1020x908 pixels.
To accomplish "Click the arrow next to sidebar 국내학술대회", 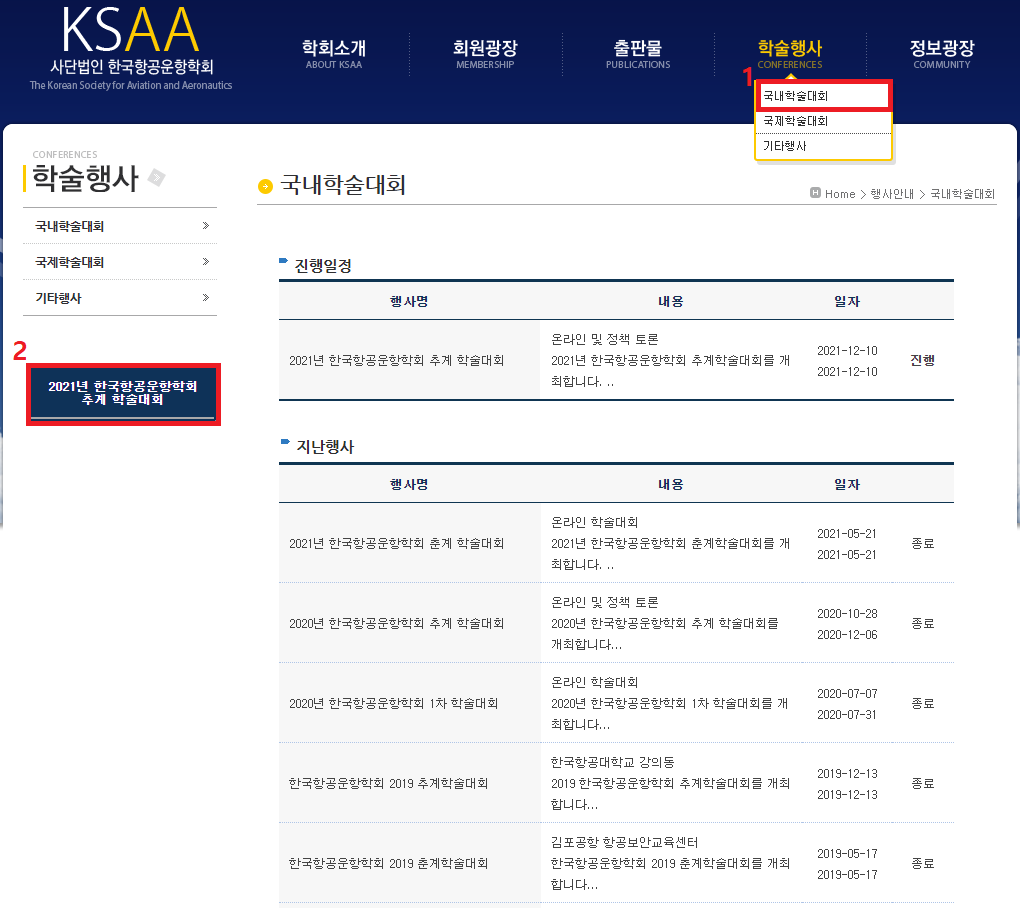I will pyautogui.click(x=206, y=226).
